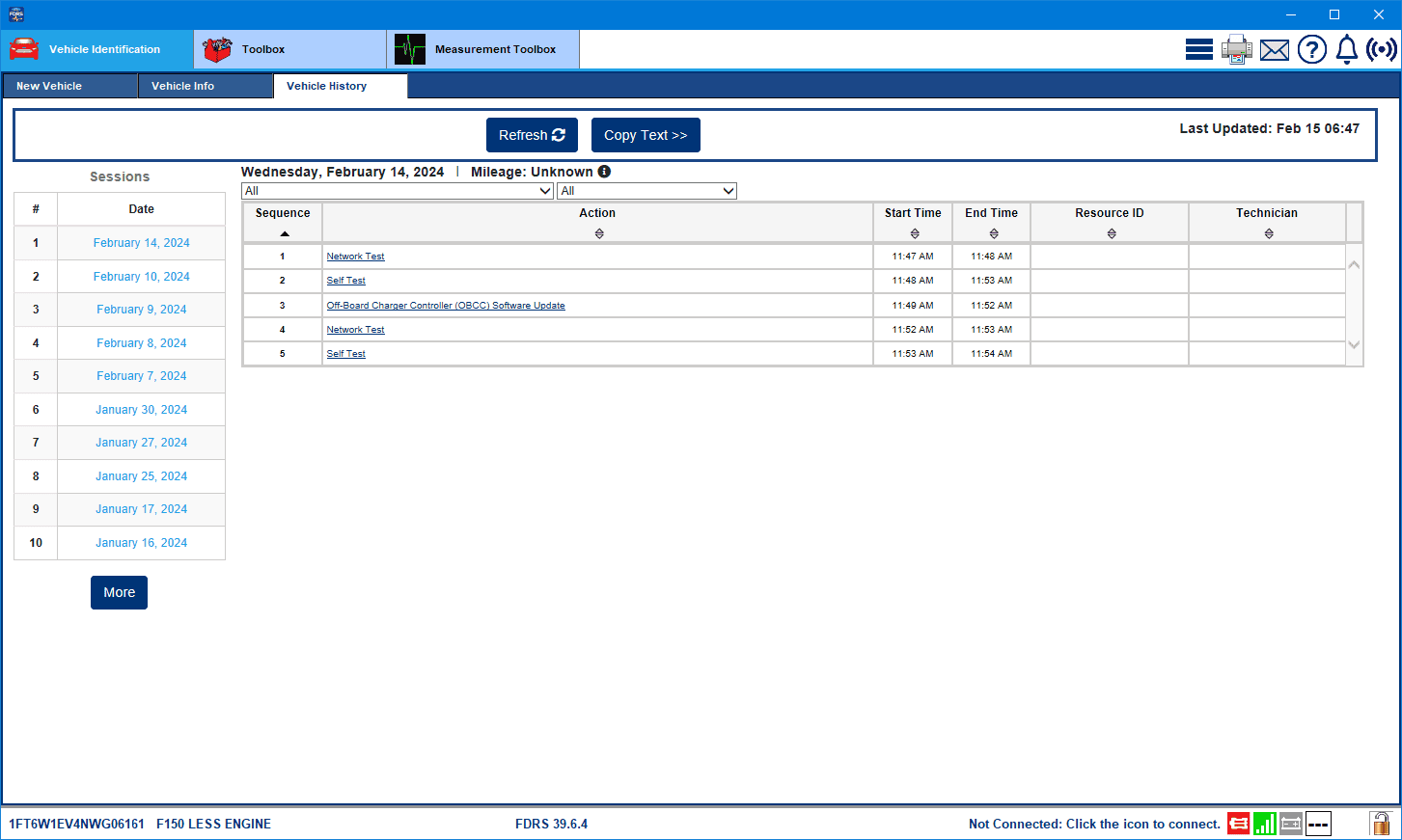The height and width of the screenshot is (840, 1402).
Task: Open the hamburger menu icon
Action: point(1198,49)
